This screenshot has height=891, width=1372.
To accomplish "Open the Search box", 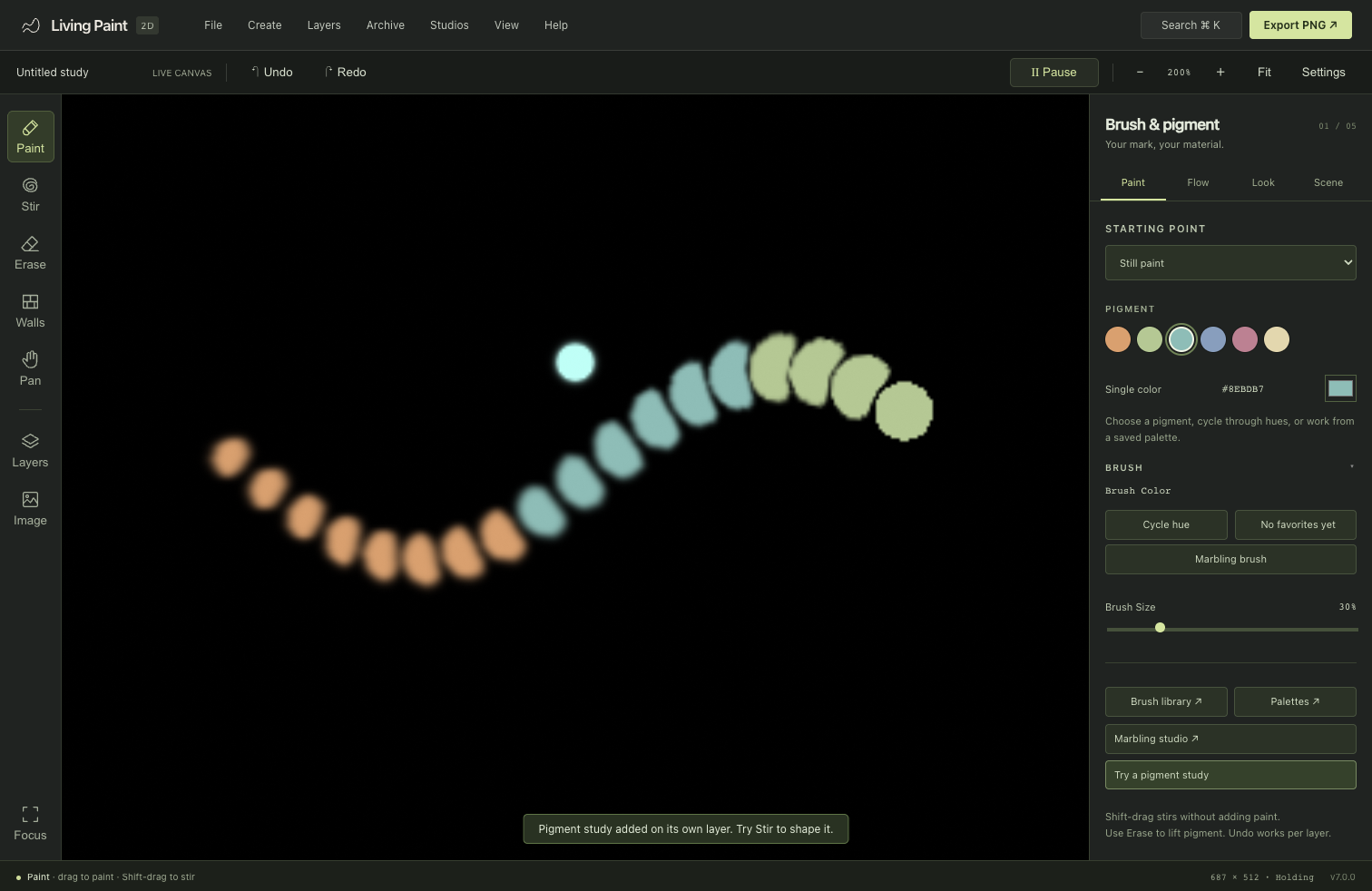I will point(1191,25).
